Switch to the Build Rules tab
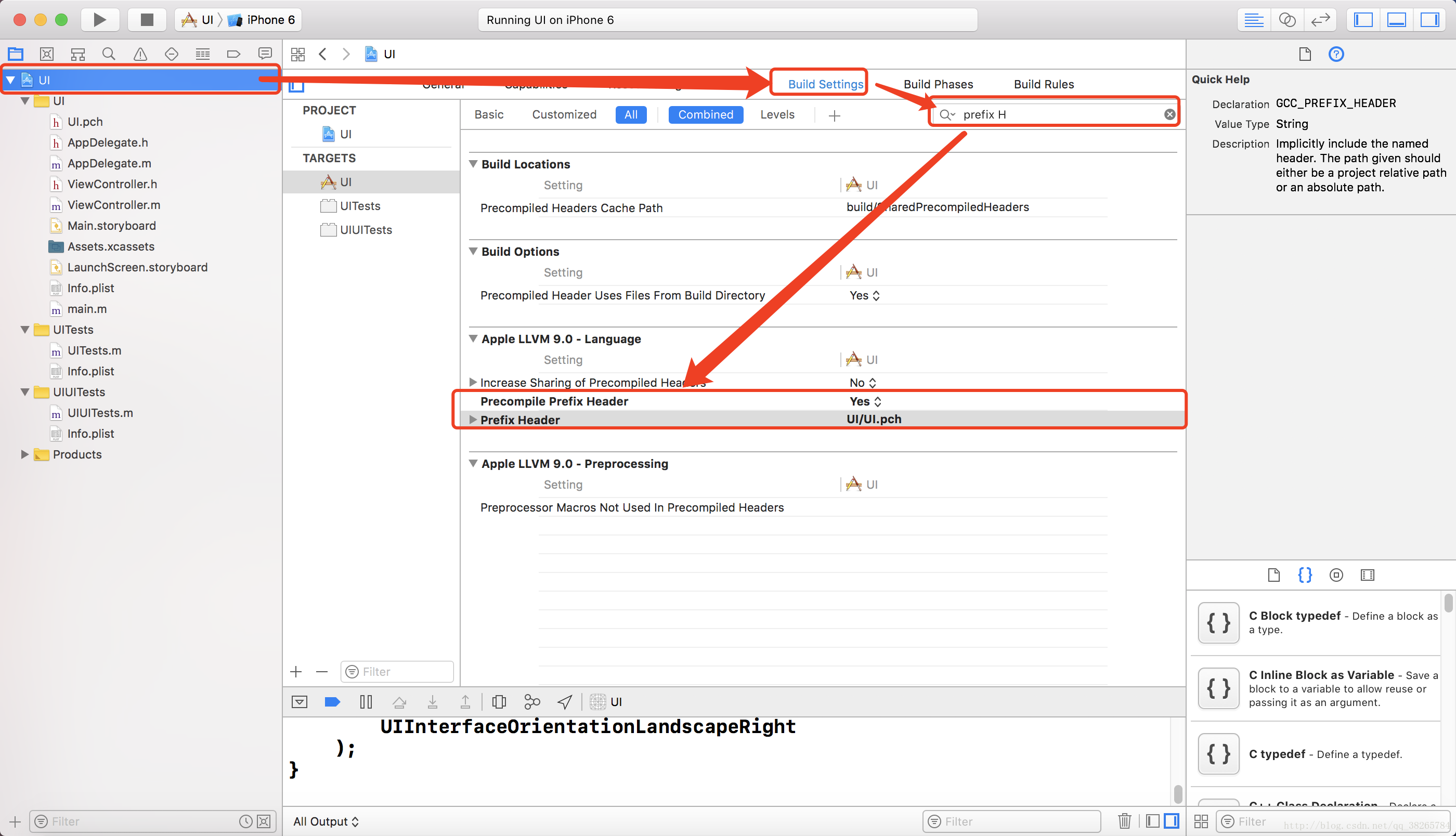This screenshot has width=1456, height=836. click(1044, 84)
